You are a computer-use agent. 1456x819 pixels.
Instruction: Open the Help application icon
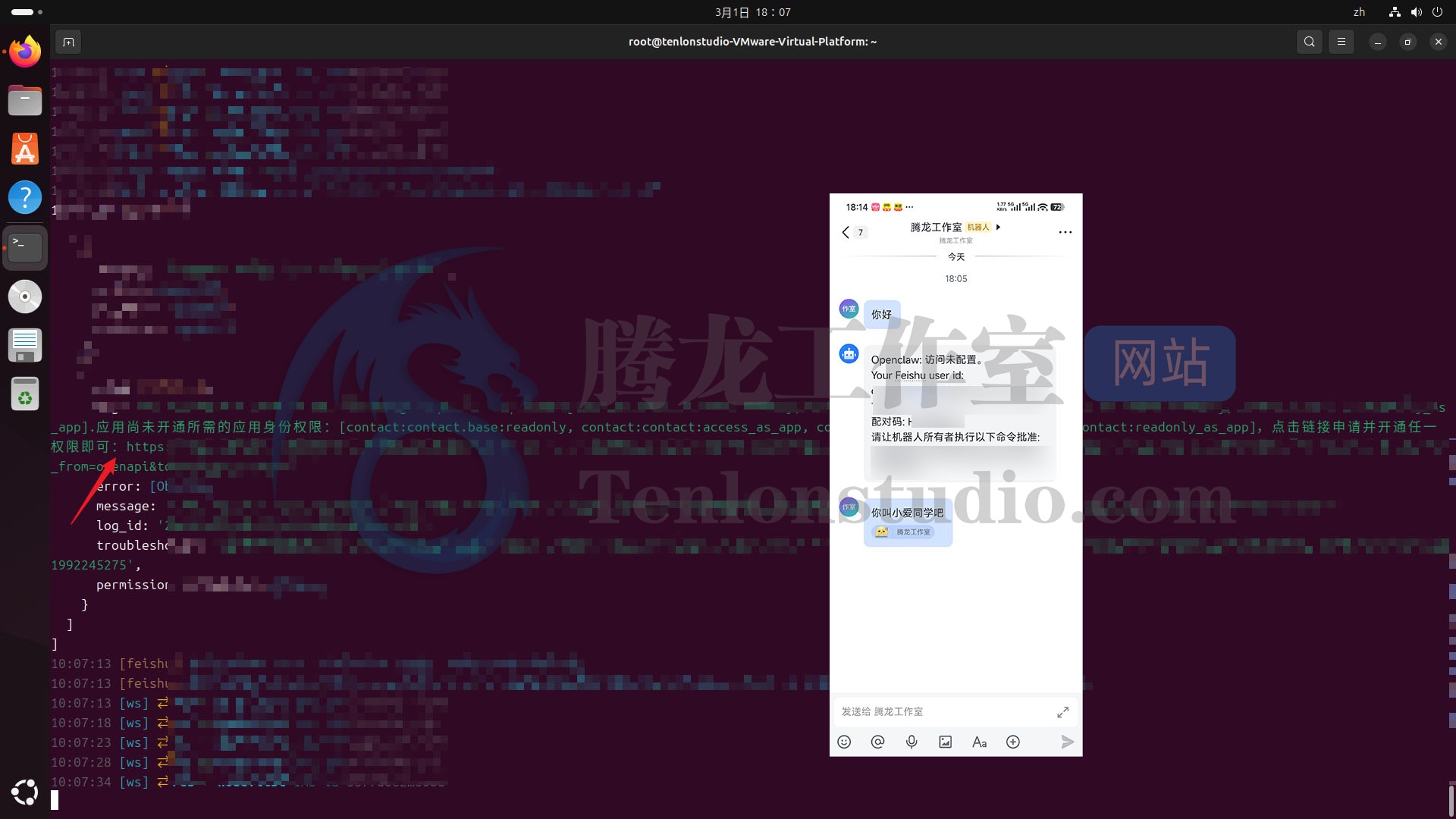click(25, 197)
